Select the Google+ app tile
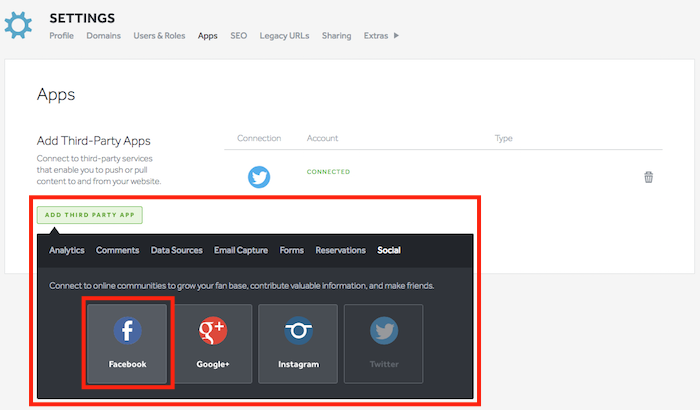 [x=212, y=343]
